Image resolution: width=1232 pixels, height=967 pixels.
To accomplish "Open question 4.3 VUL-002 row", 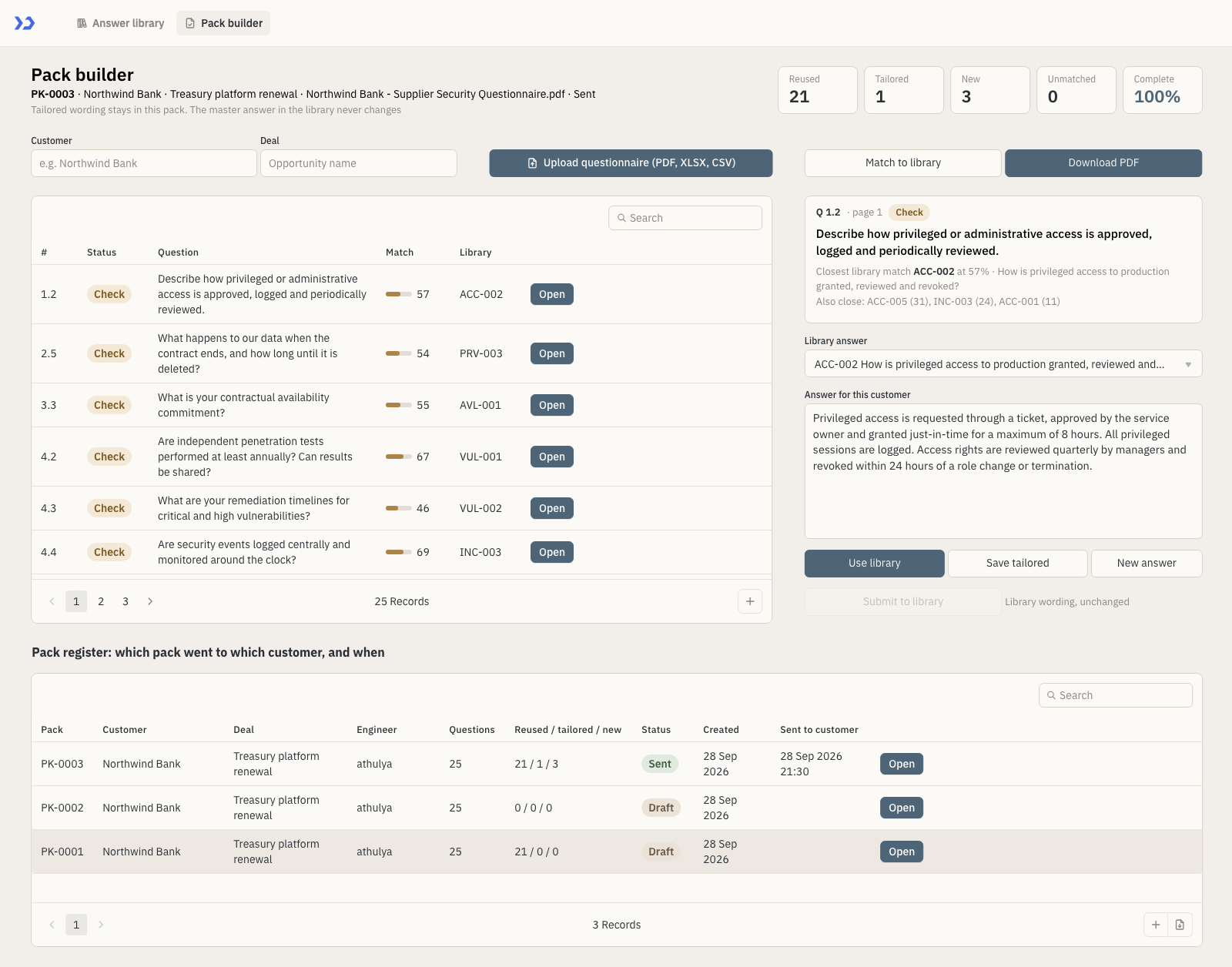I will coord(551,508).
